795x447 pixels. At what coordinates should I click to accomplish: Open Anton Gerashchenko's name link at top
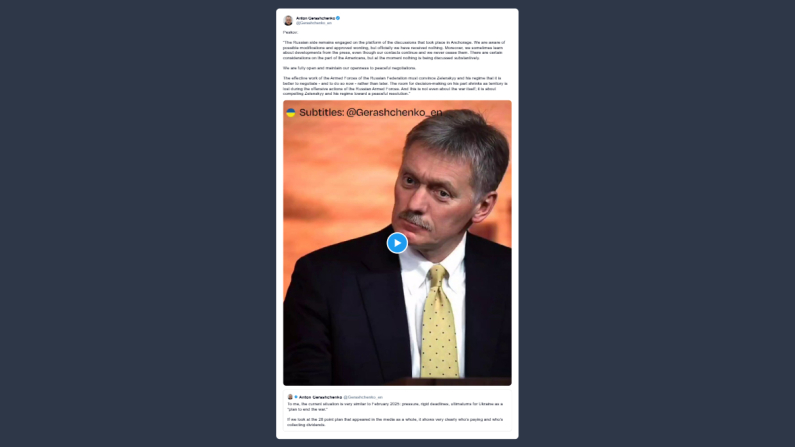315,18
